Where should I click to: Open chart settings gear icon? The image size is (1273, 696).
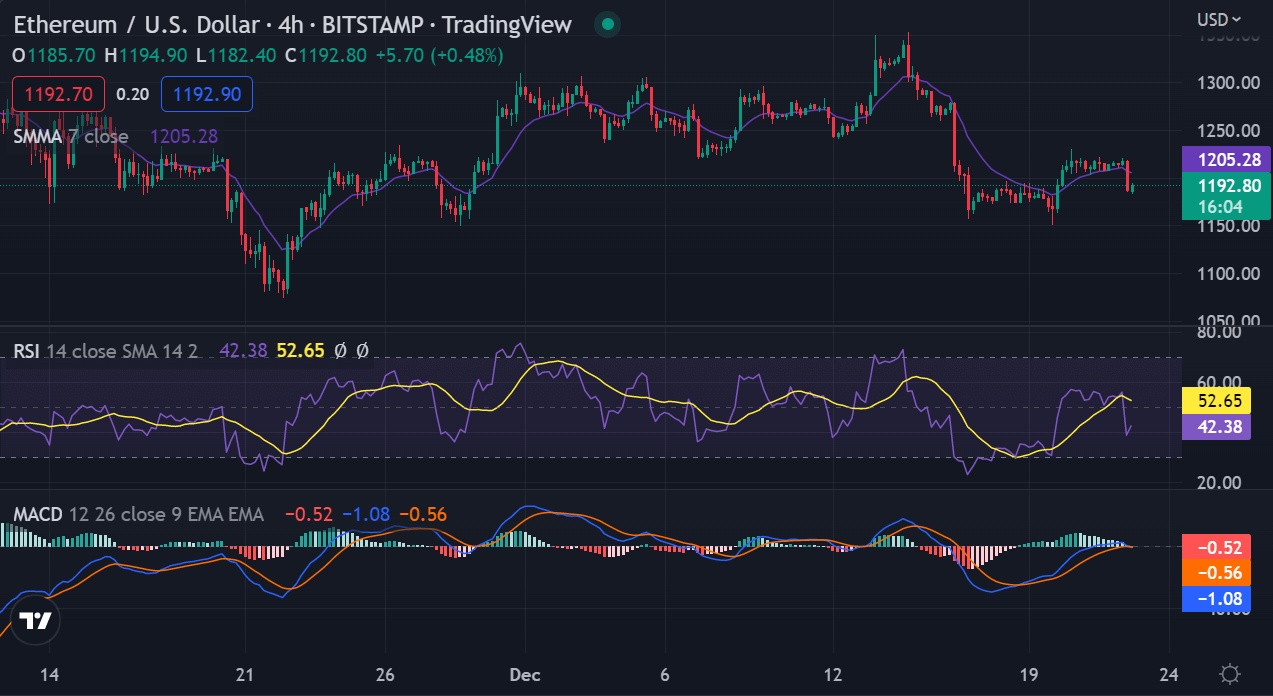1230,673
